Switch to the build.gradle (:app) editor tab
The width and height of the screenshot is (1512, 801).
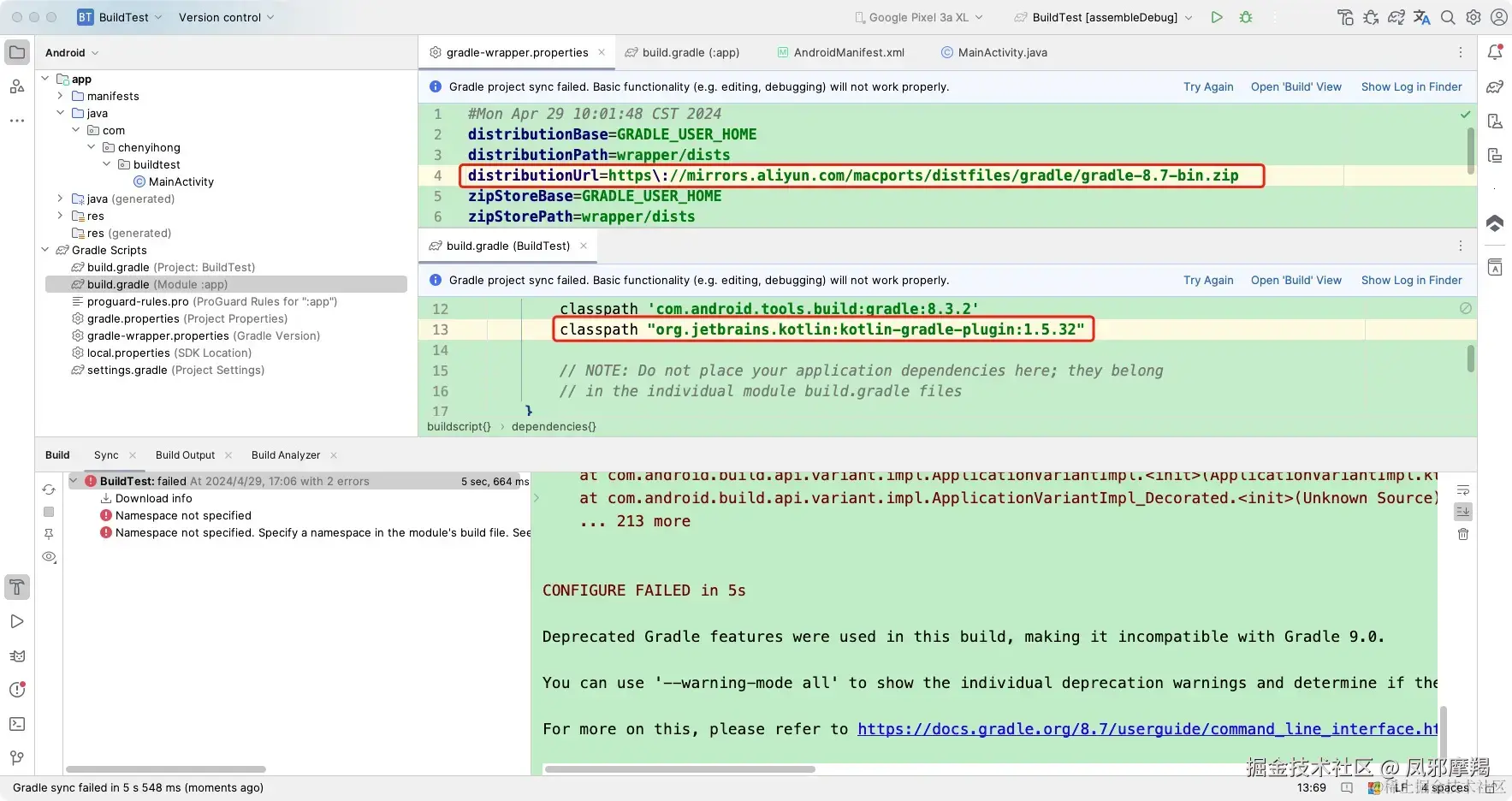(682, 52)
